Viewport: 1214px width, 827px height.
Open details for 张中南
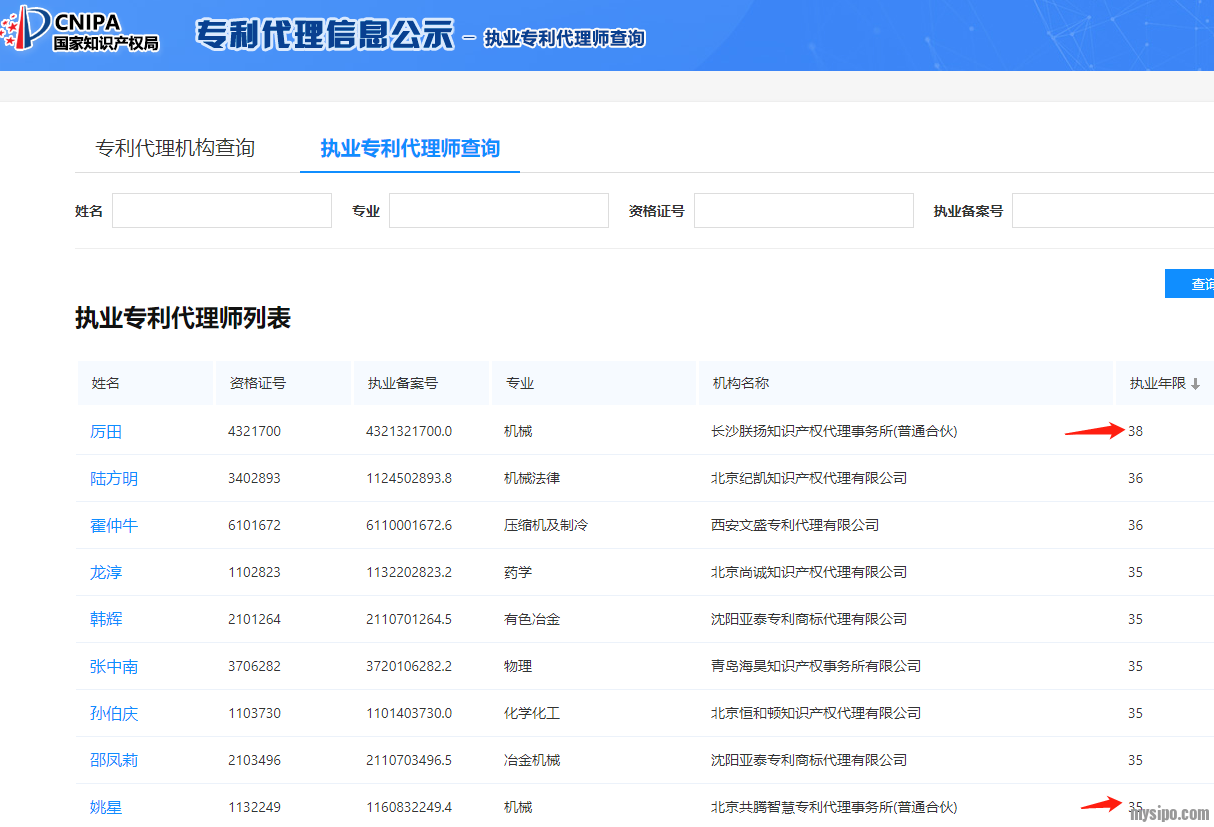point(114,667)
